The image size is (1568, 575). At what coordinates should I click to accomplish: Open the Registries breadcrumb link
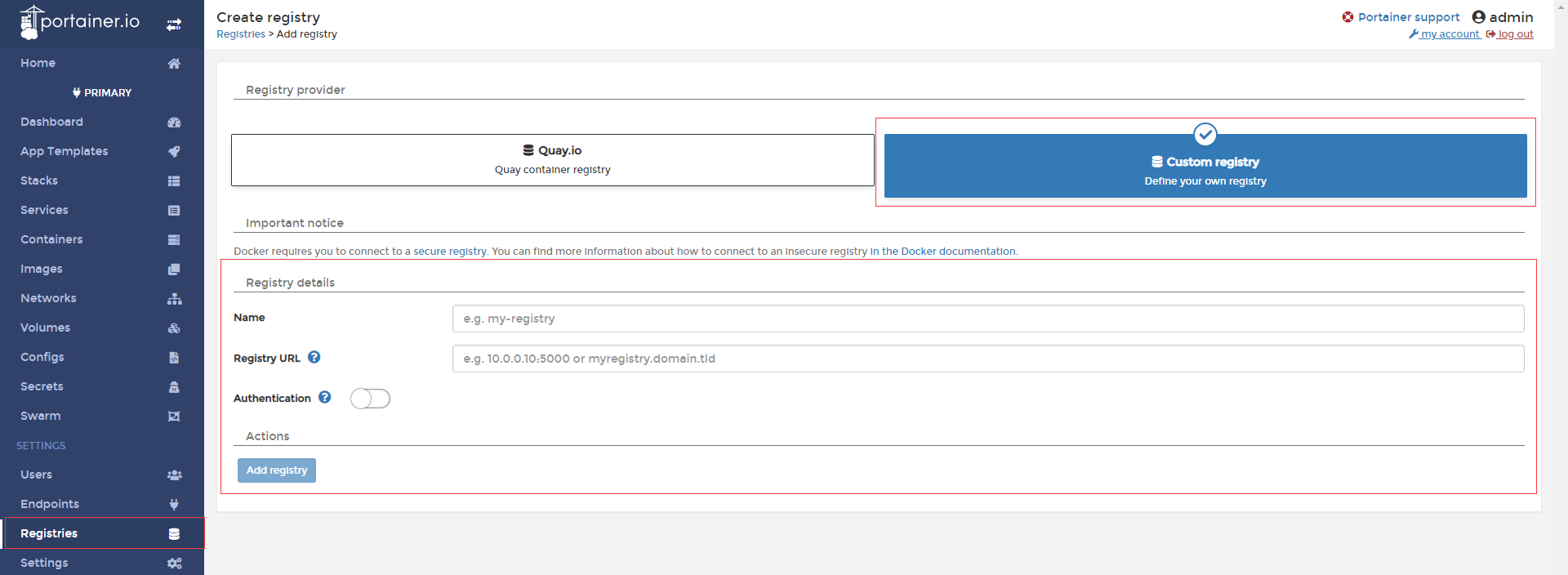click(241, 34)
